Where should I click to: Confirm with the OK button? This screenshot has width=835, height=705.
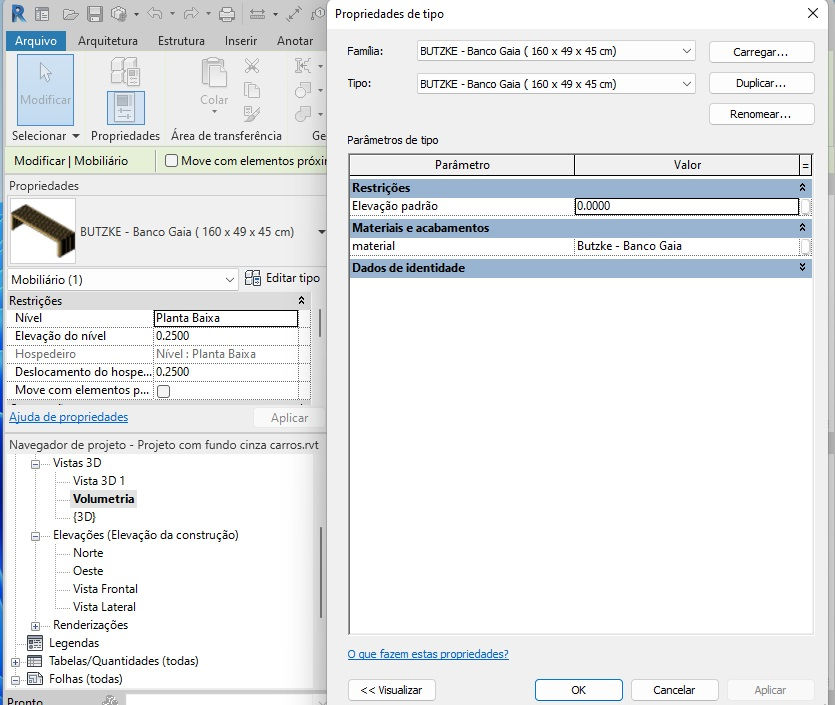[578, 690]
